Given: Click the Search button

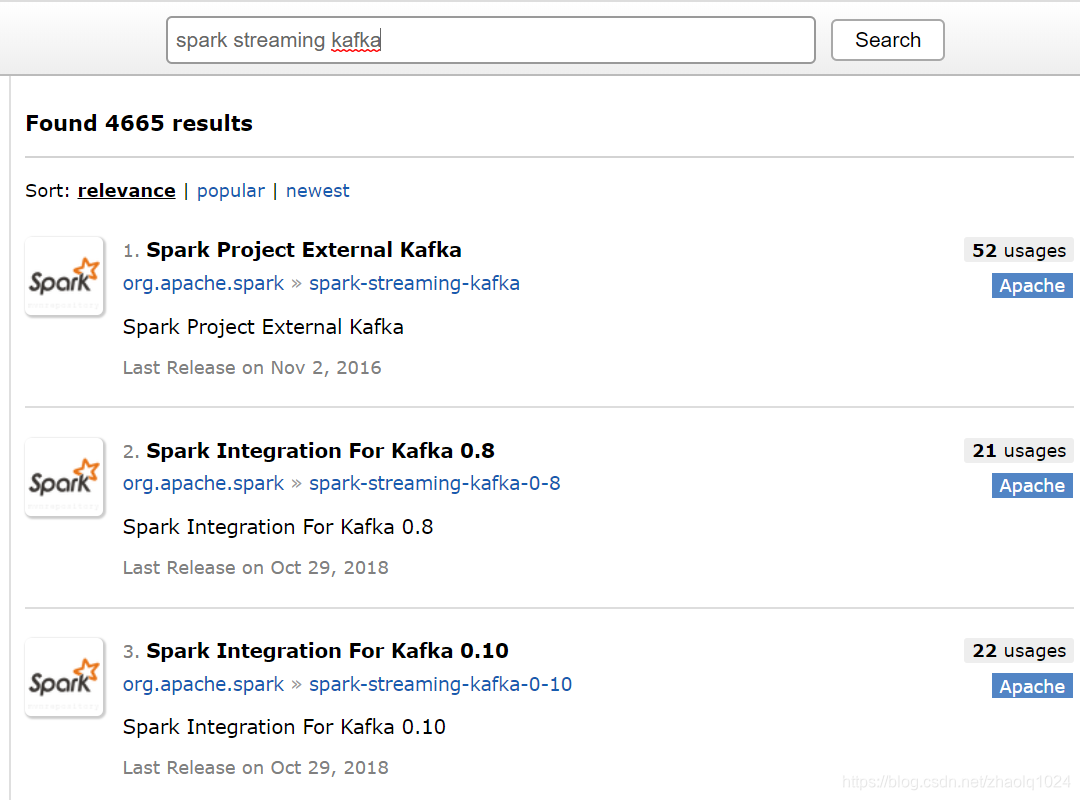Looking at the screenshot, I should (887, 40).
